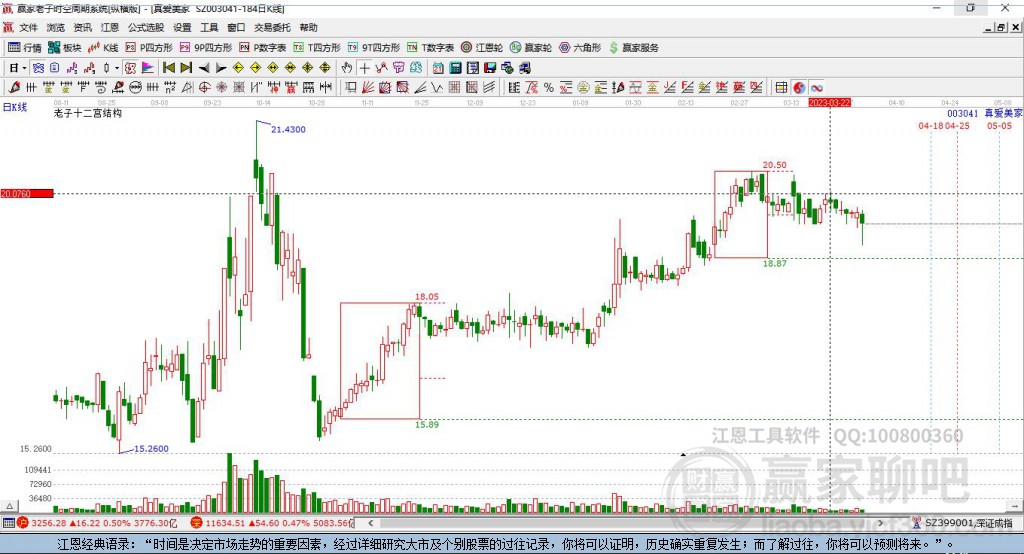
Task: Click the 11634.51 index status entry
Action: 273,523
